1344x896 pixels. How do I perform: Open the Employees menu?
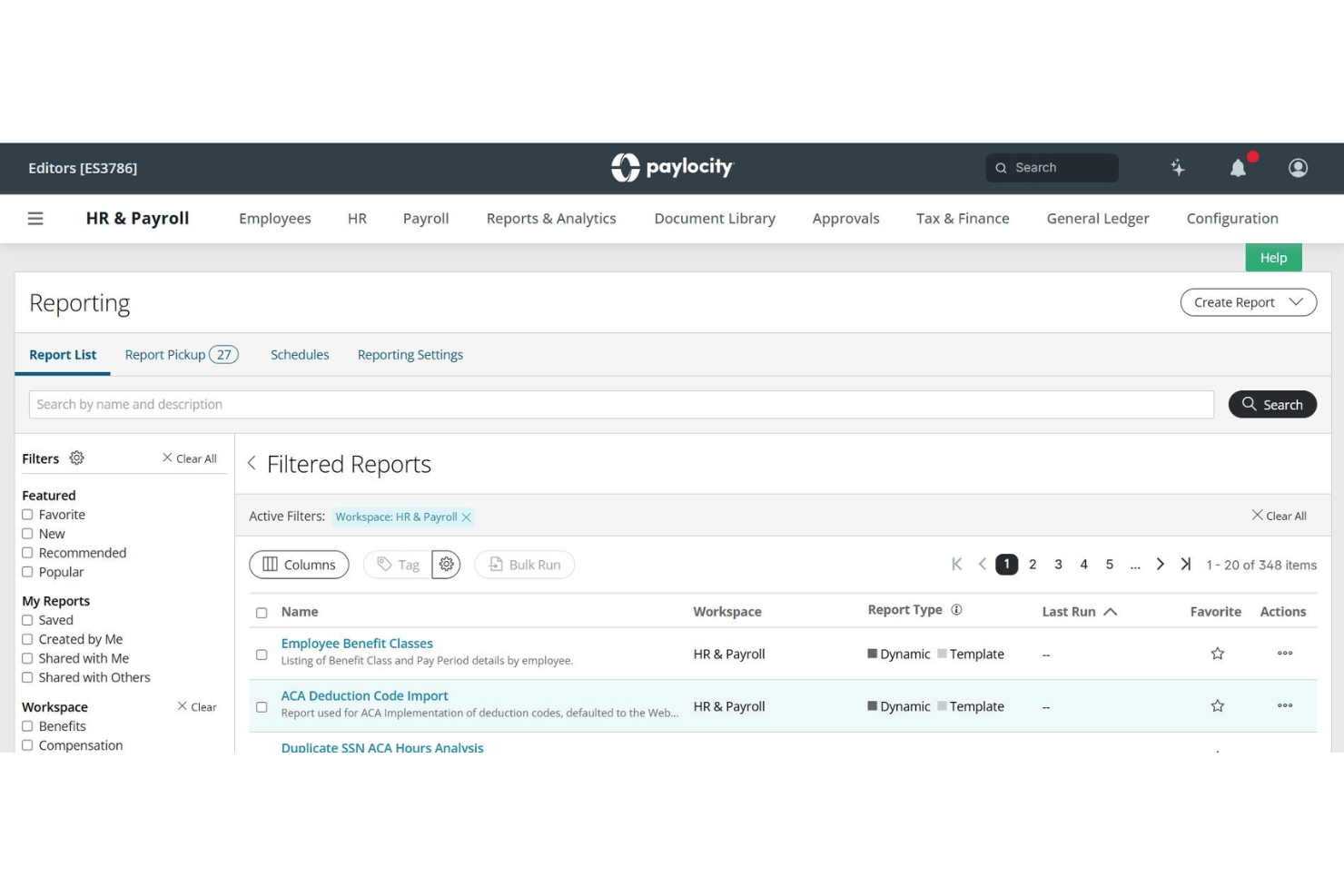pos(275,219)
